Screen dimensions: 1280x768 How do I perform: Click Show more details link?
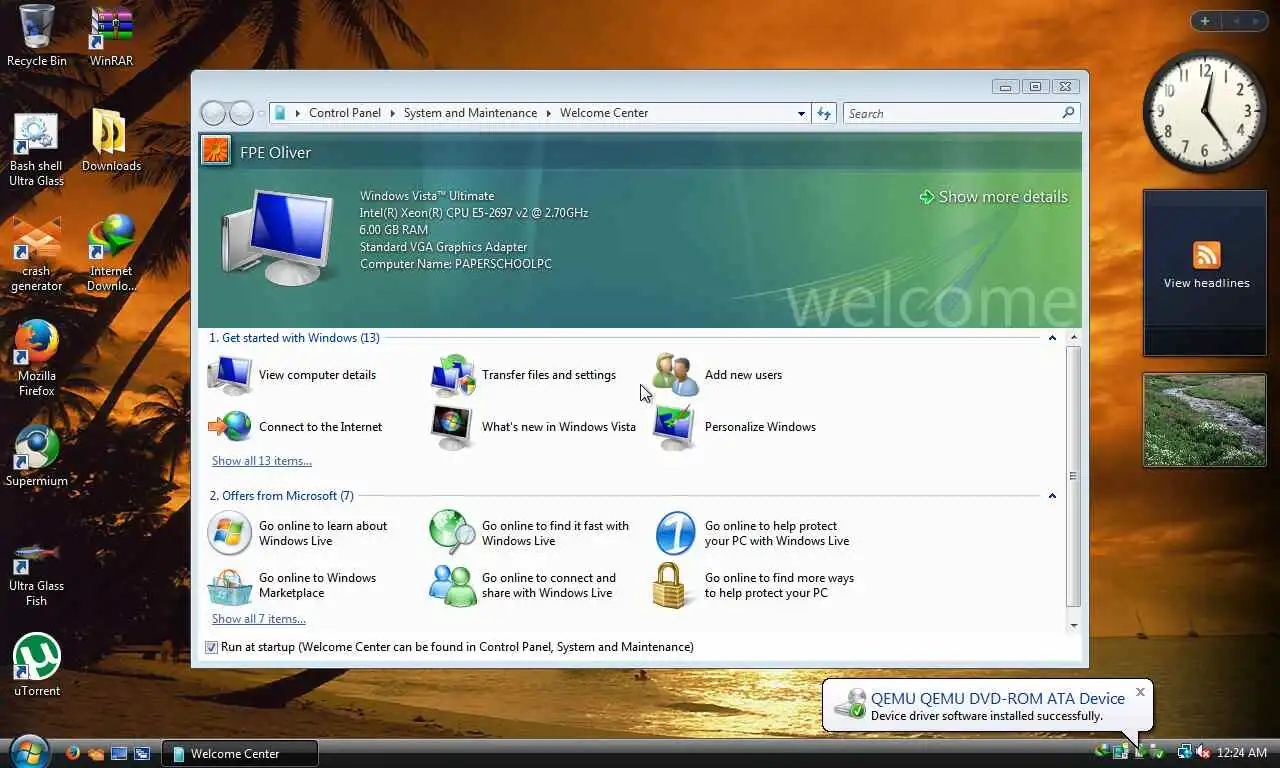[x=994, y=197]
